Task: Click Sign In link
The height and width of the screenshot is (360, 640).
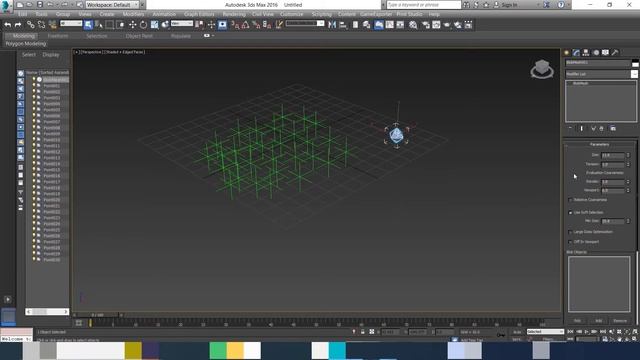Action: coord(509,5)
